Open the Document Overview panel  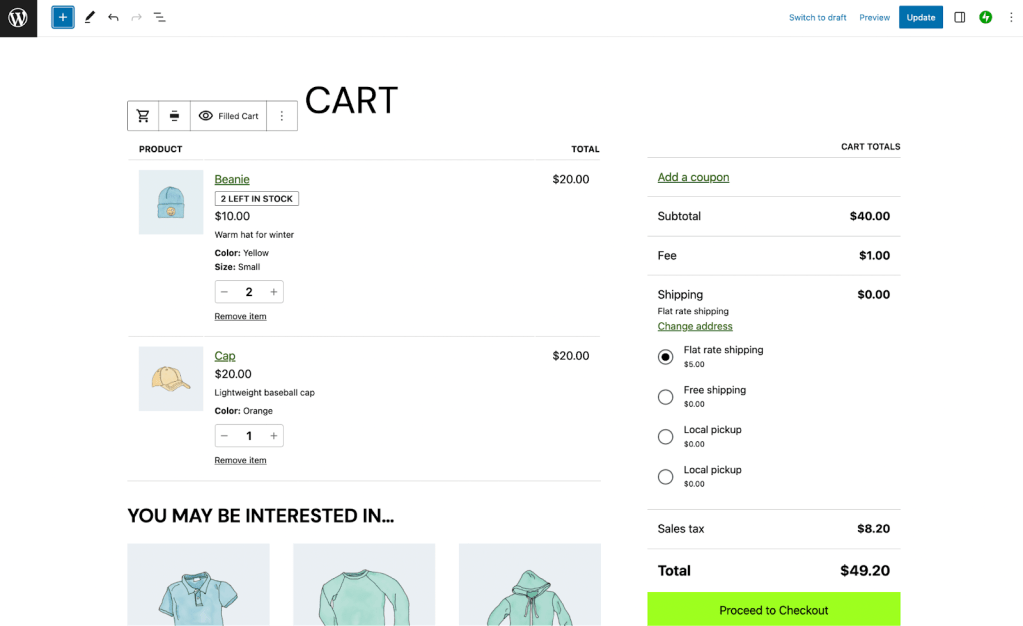point(160,17)
